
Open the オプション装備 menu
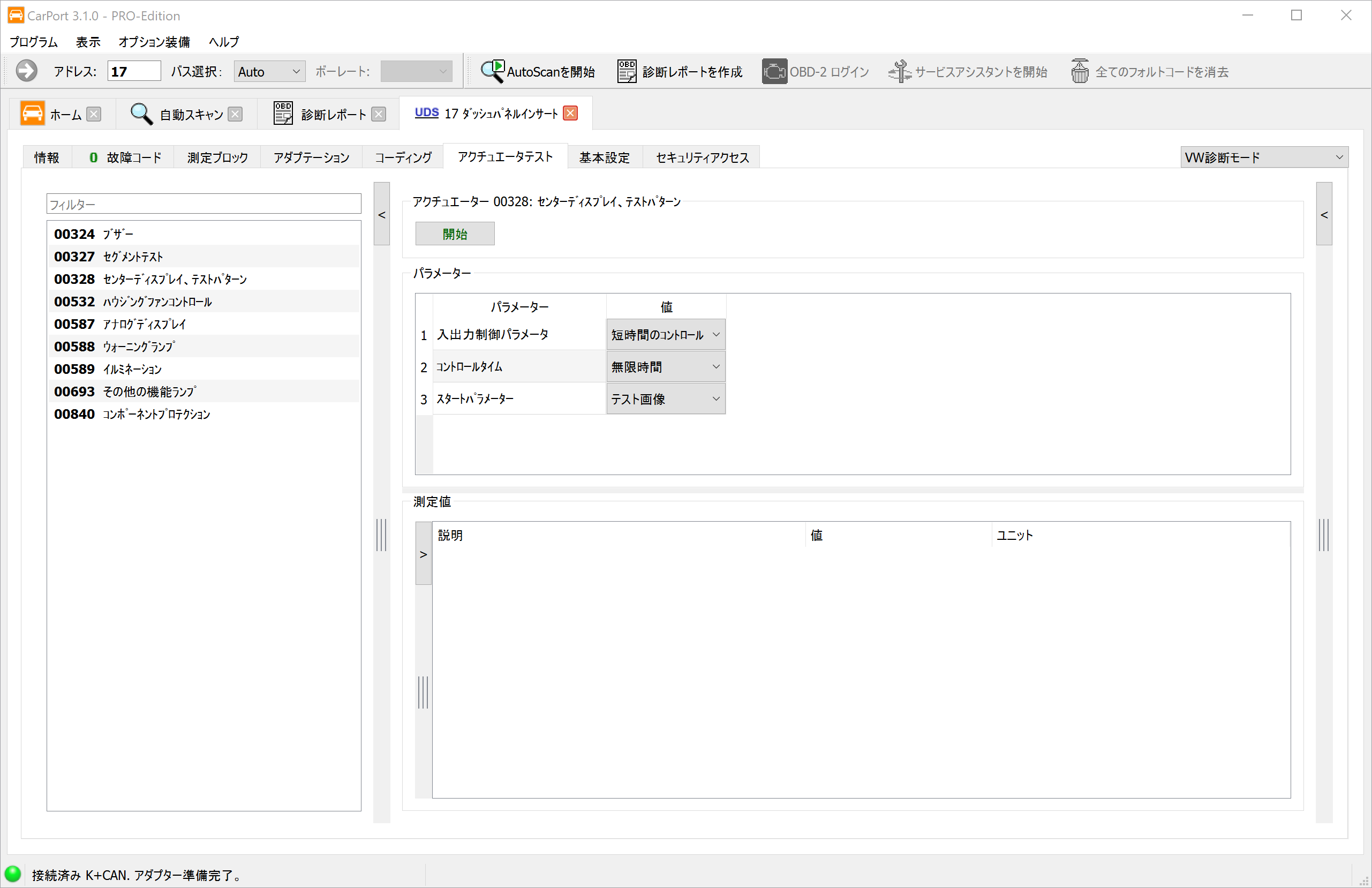pyautogui.click(x=154, y=42)
